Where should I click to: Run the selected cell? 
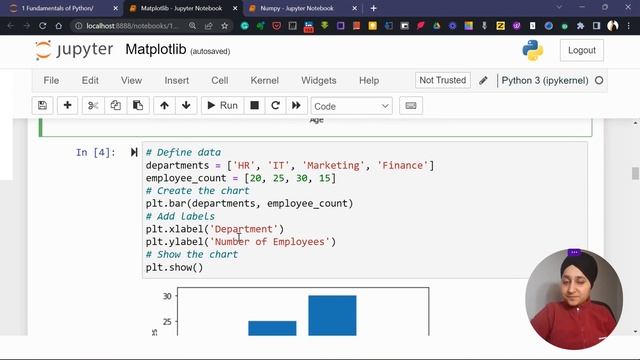pos(222,106)
